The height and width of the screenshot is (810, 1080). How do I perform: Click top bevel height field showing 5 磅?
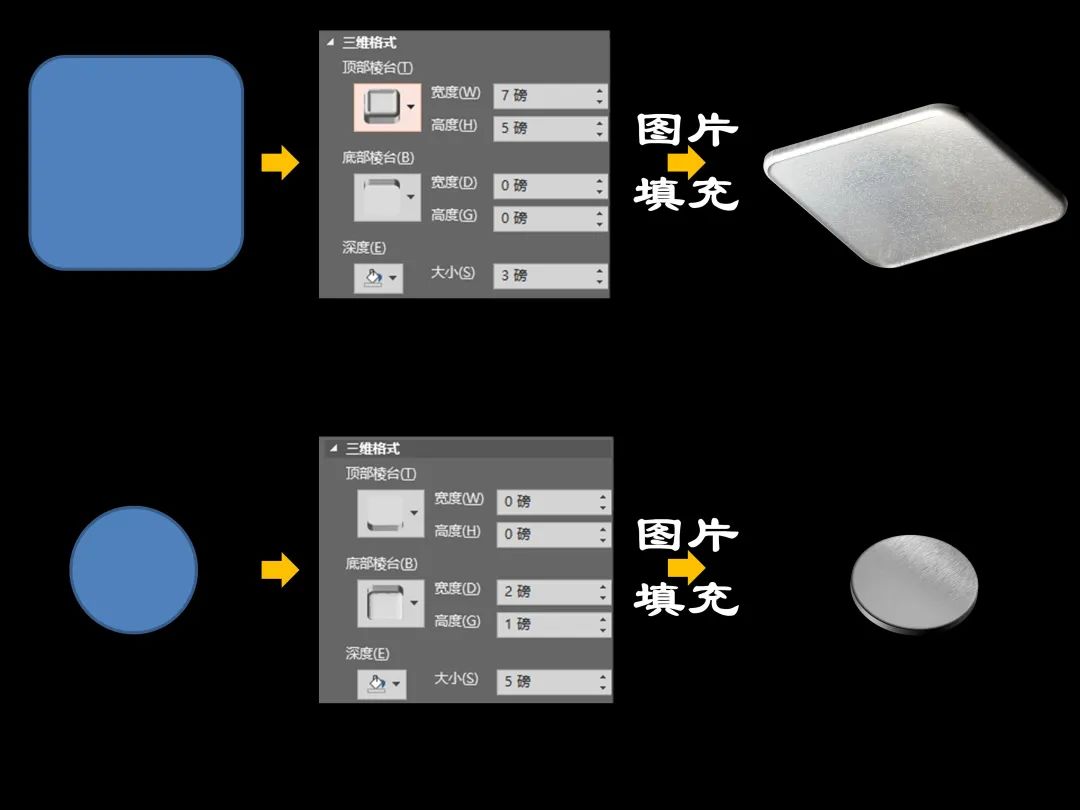tap(550, 128)
